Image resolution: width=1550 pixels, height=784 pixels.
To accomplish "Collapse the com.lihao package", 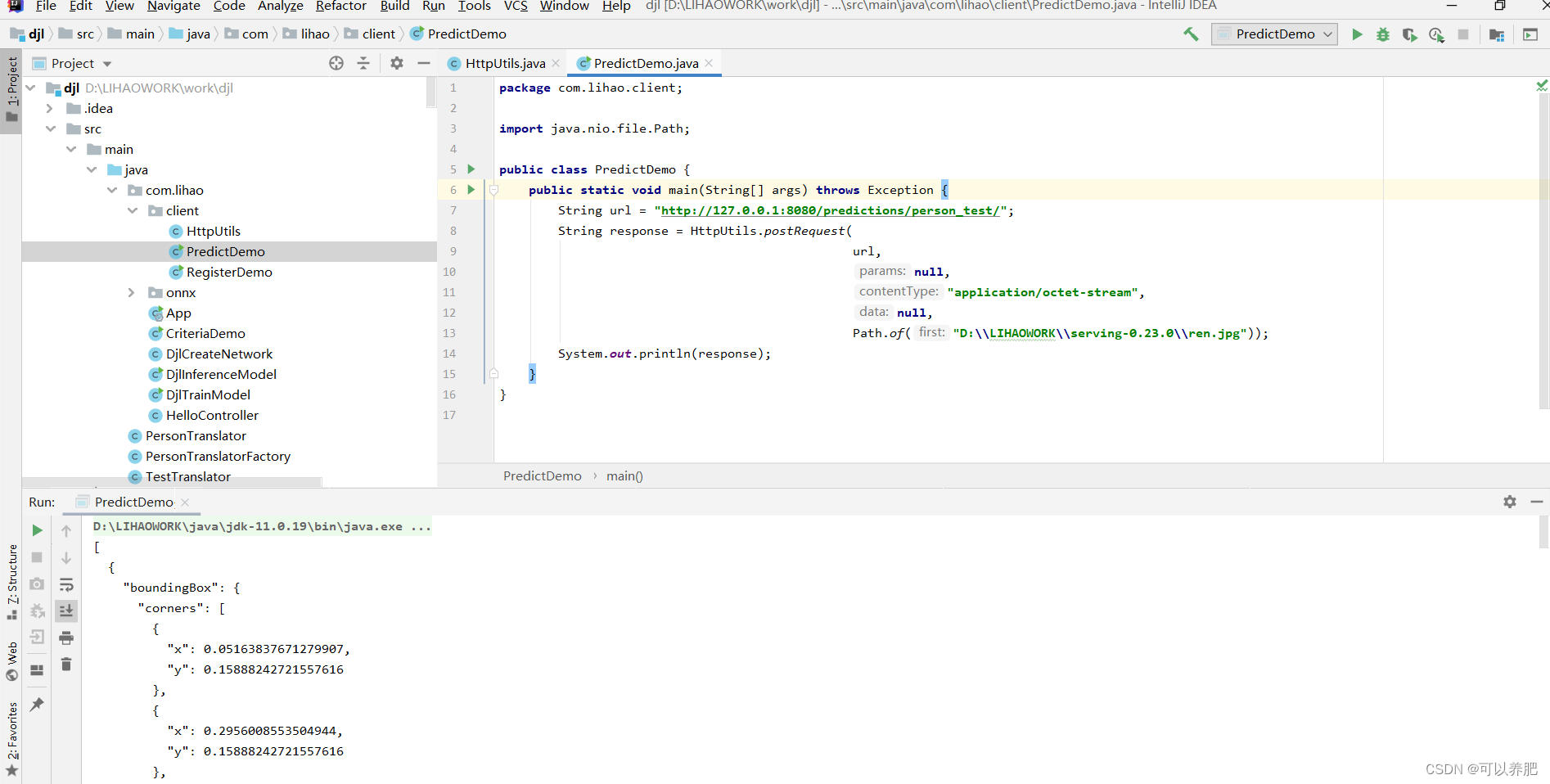I will [x=112, y=190].
